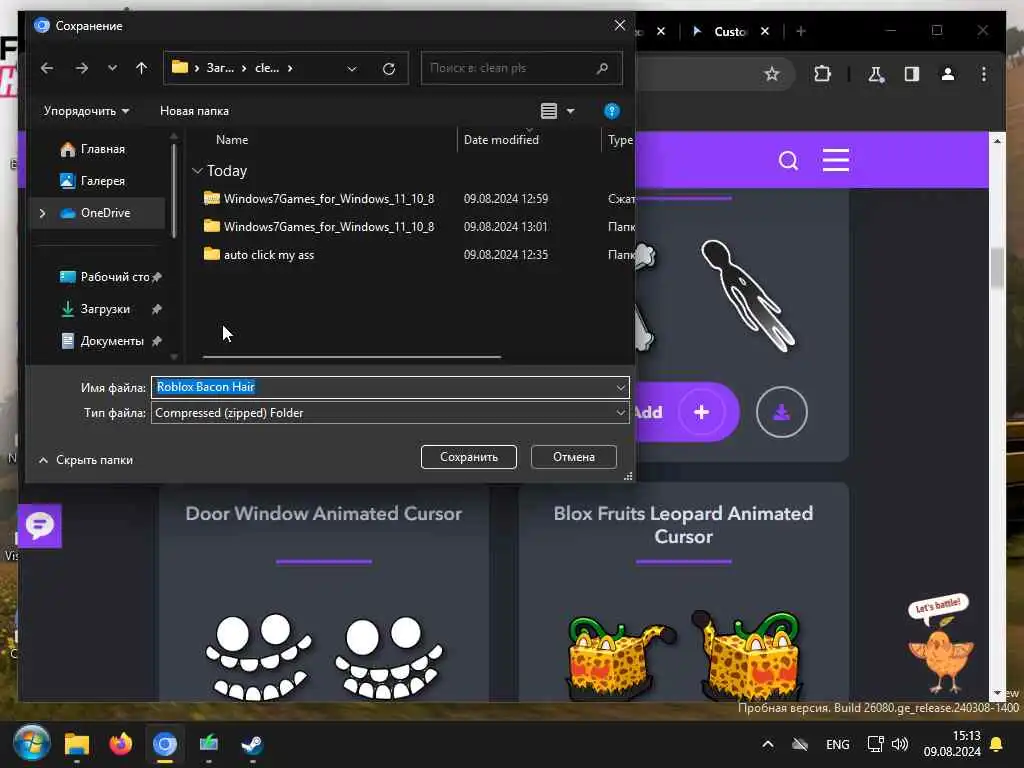1024x768 pixels.
Task: Switch the ENG input language
Action: point(837,744)
